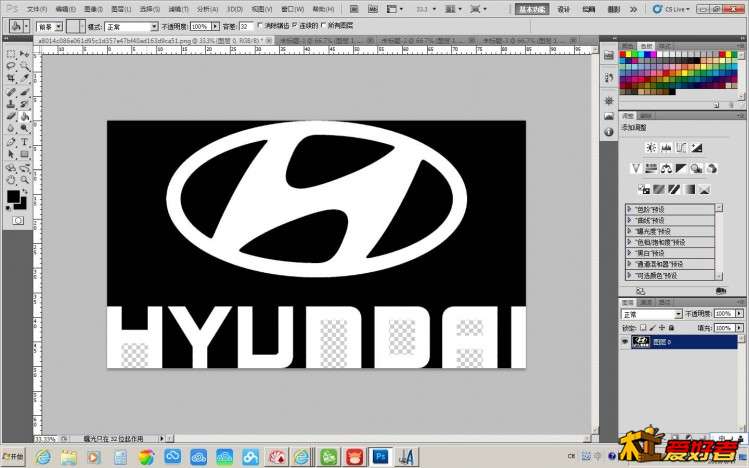Image resolution: width=749 pixels, height=468 pixels.
Task: Open options bar opacity slider arrow
Action: (x=215, y=26)
